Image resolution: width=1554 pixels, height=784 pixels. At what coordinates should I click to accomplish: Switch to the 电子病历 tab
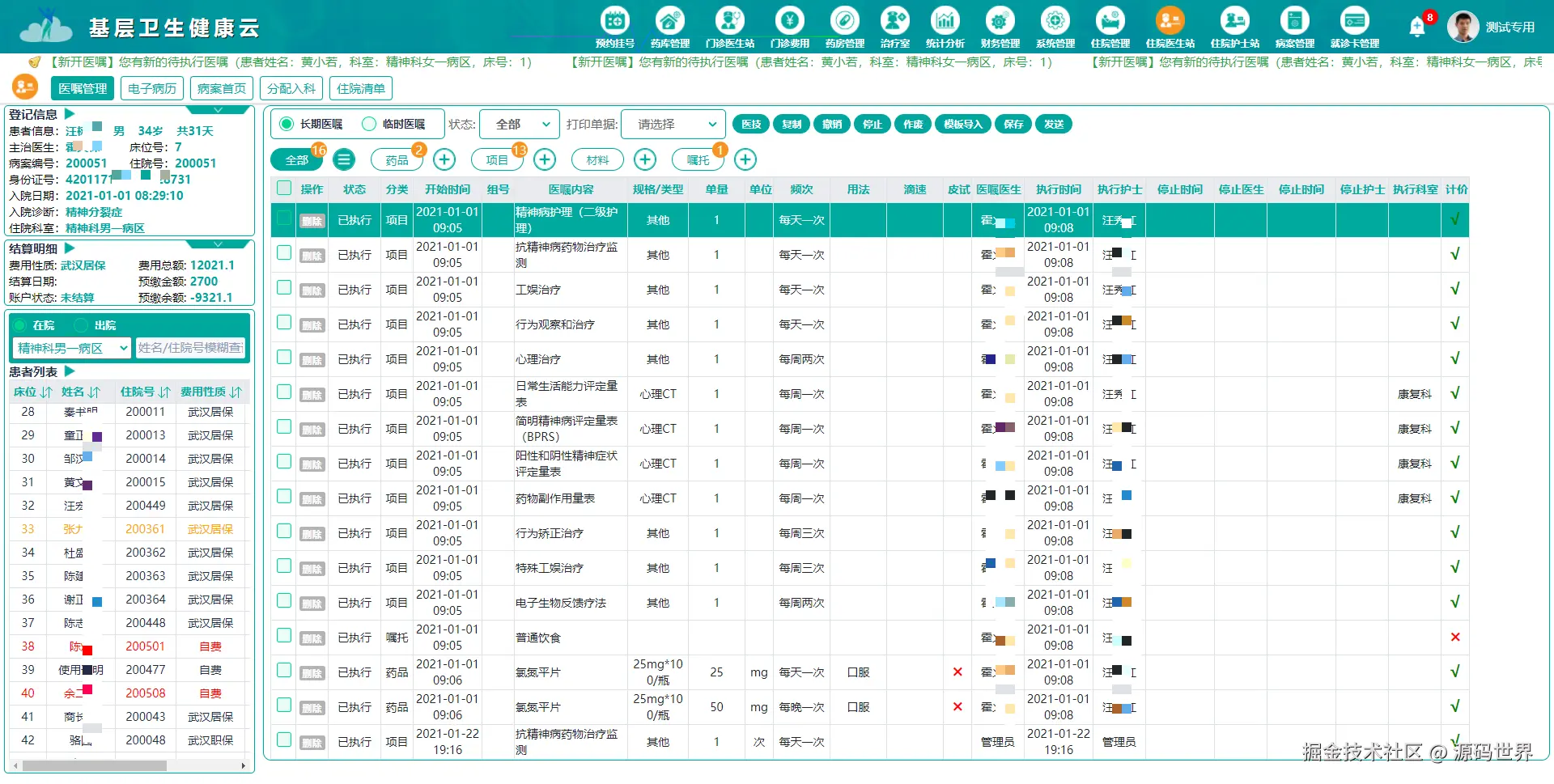coord(151,88)
